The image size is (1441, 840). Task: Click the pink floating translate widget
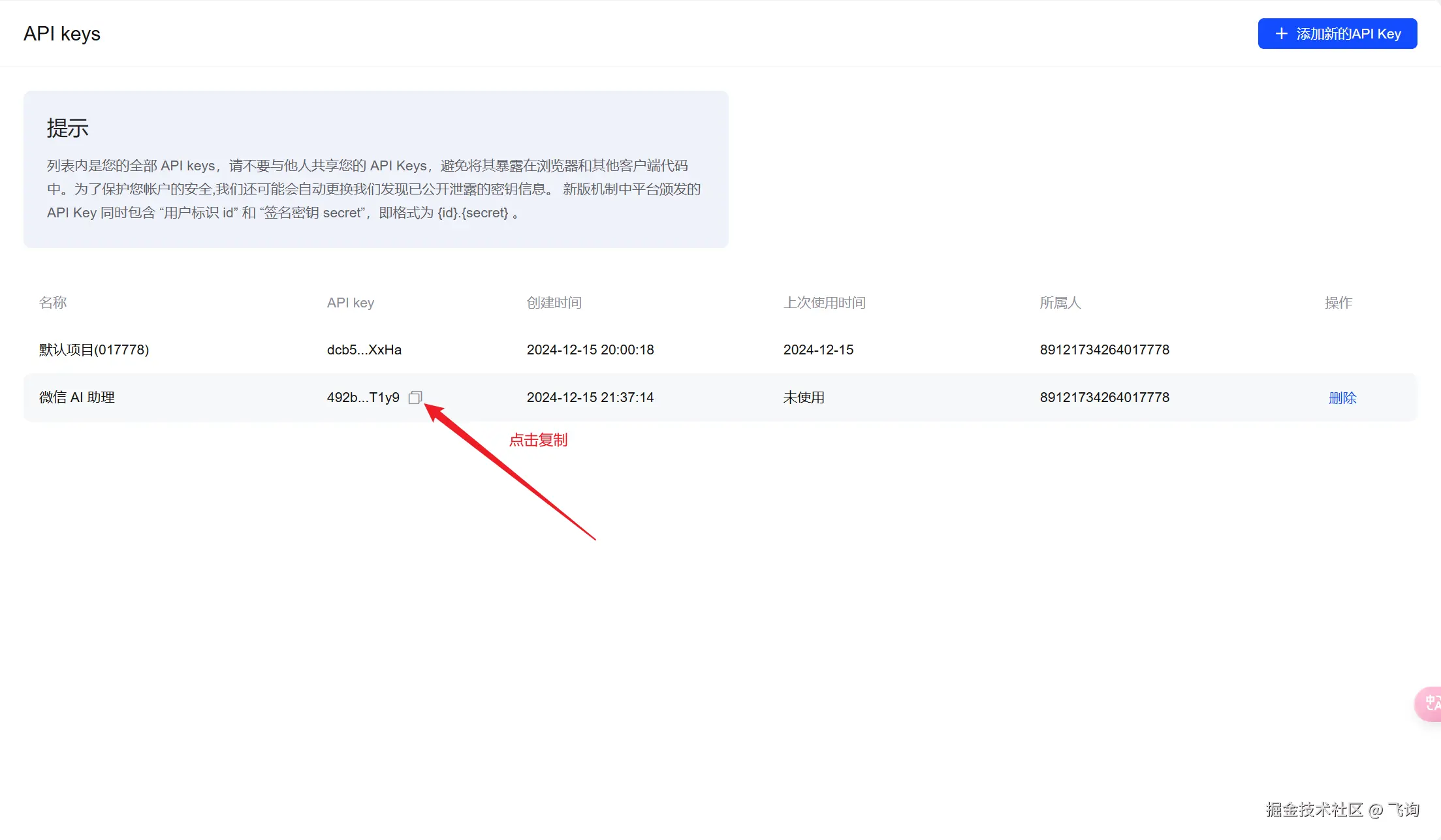[1430, 704]
